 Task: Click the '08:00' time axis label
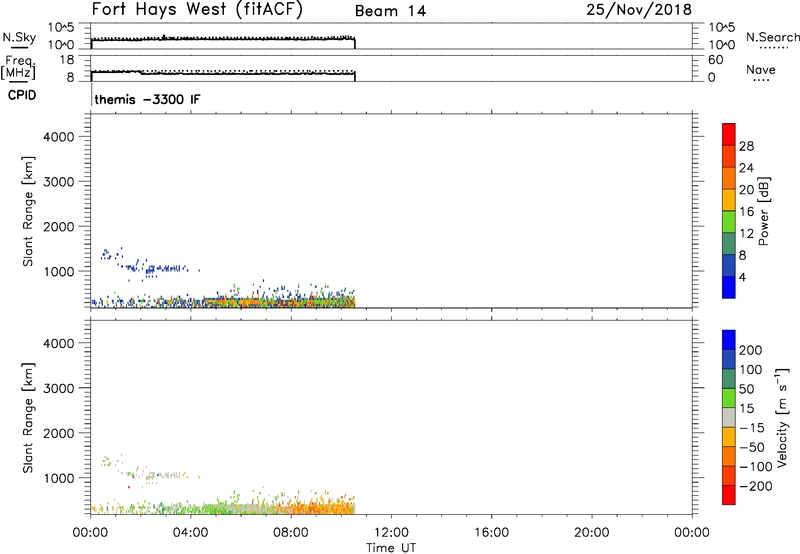pyautogui.click(x=291, y=533)
